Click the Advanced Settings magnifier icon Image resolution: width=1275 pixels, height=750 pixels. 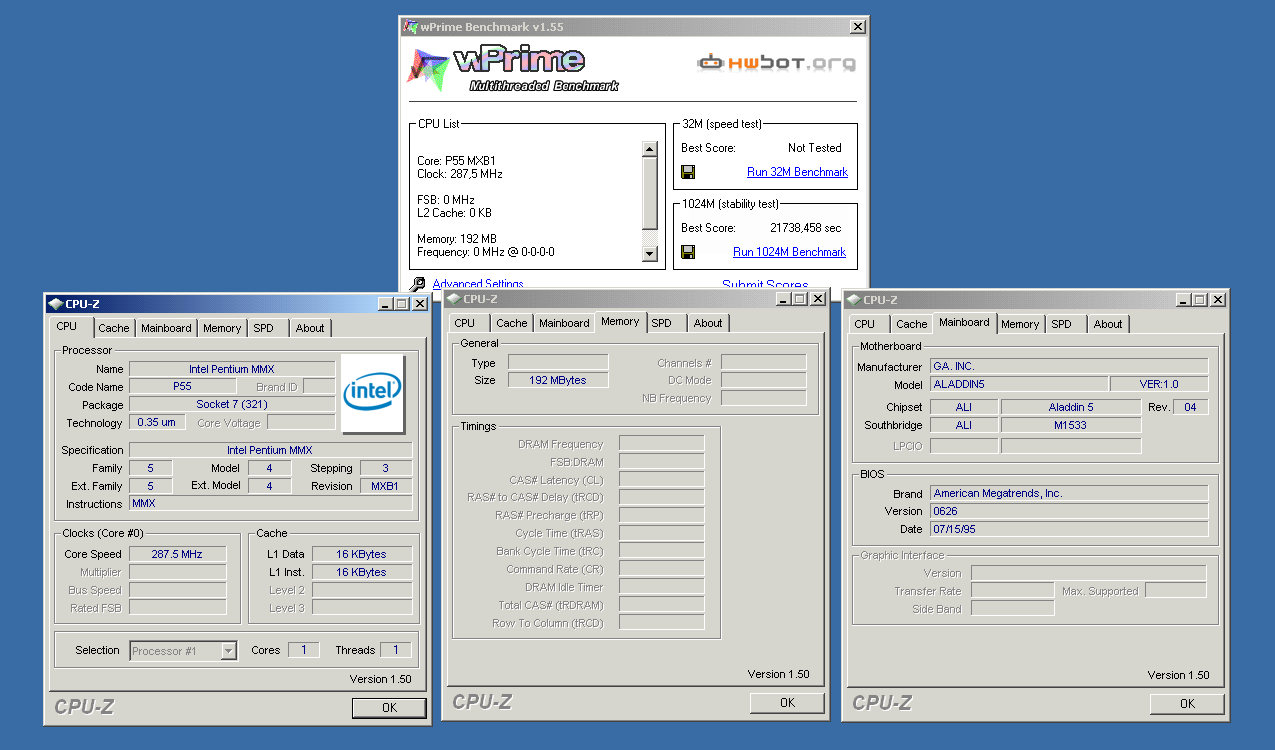(418, 285)
